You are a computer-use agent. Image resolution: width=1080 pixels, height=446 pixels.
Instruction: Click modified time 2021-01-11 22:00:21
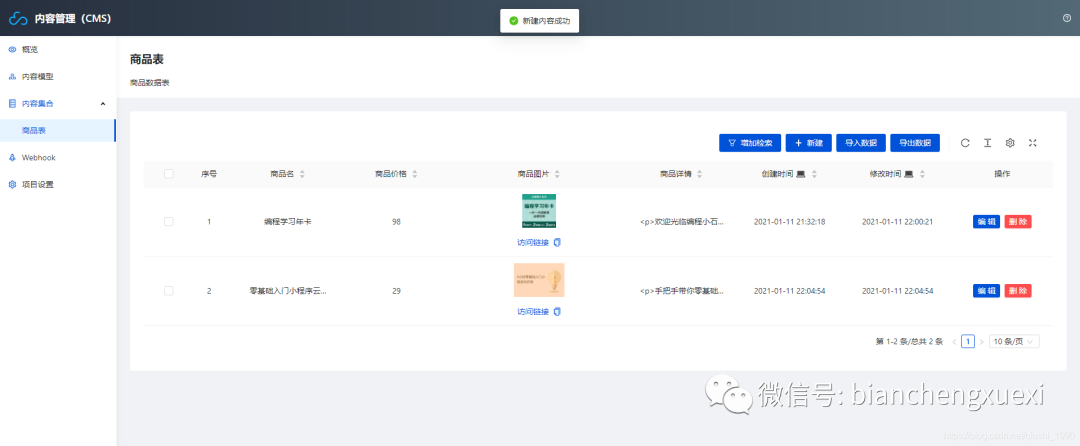(897, 222)
